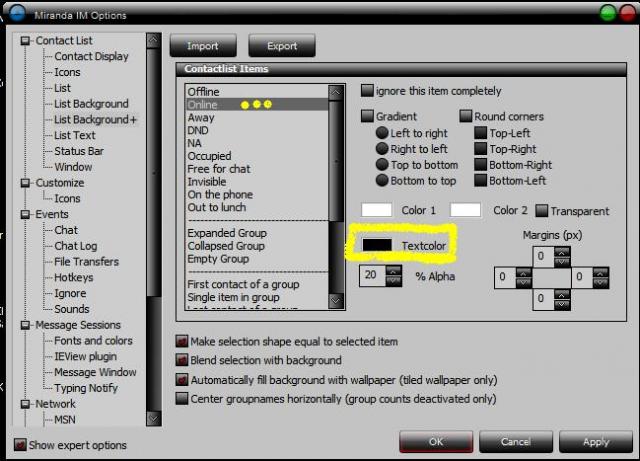
Task: Open the List Background+ page
Action: [96, 120]
